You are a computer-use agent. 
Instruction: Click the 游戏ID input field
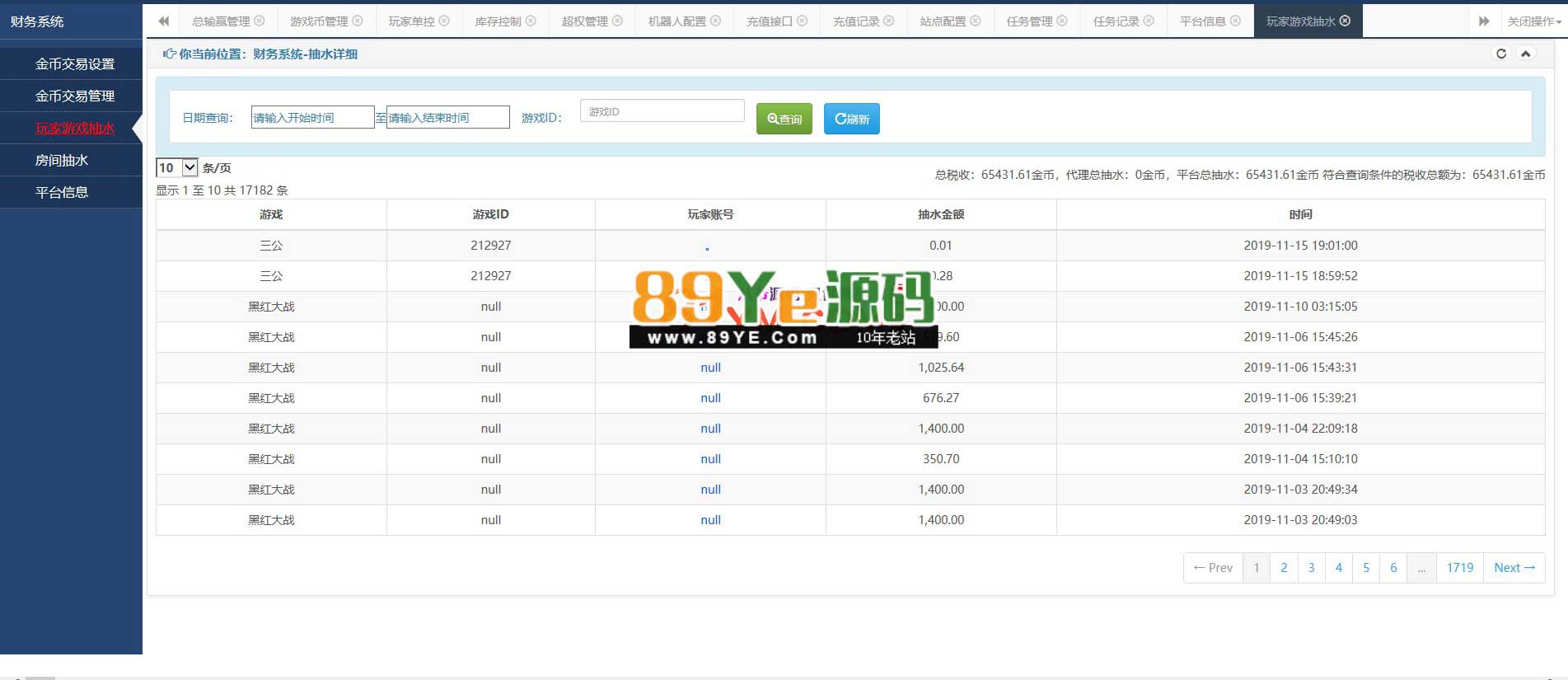[662, 111]
